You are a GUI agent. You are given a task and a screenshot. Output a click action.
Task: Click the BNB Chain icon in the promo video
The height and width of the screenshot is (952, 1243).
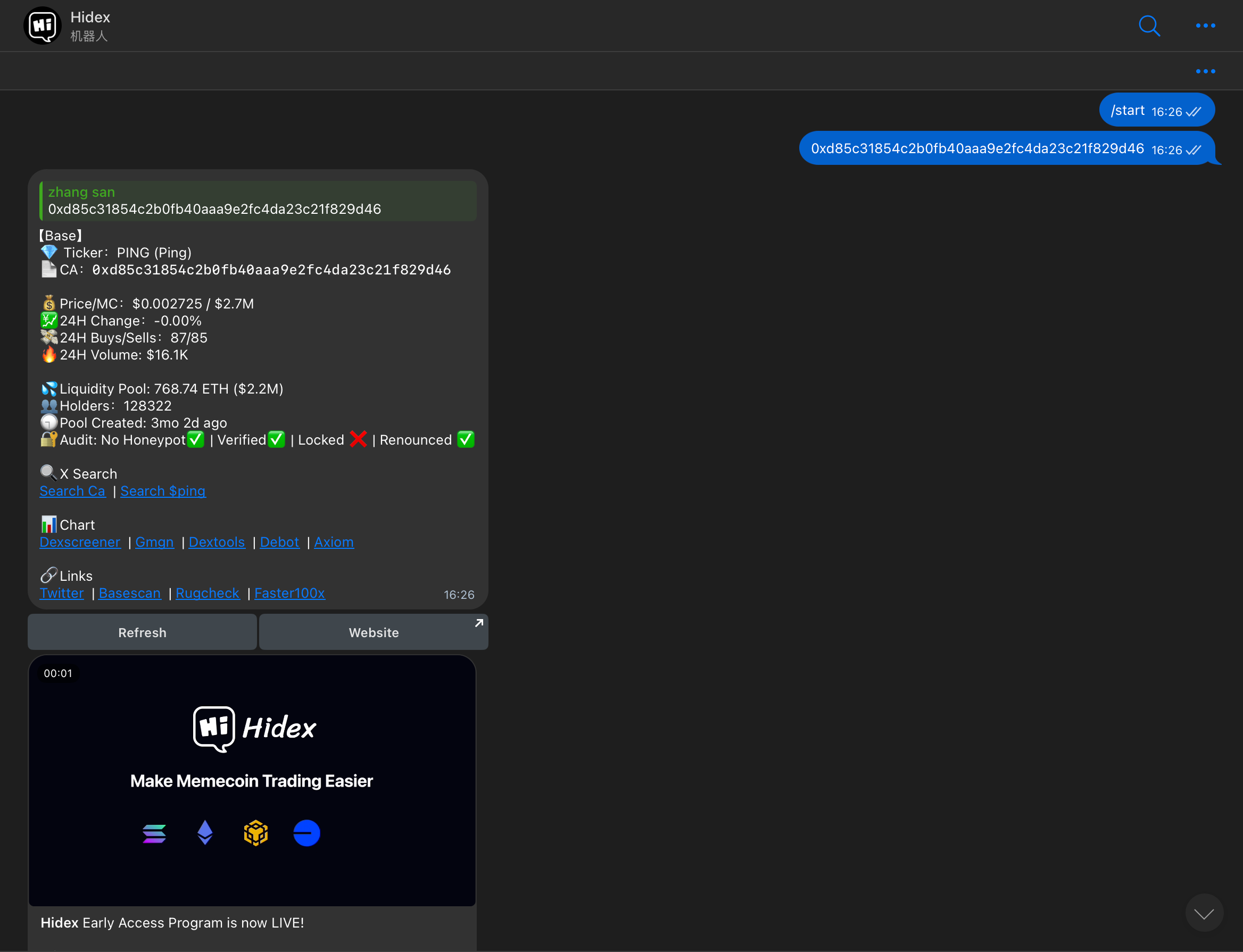click(x=255, y=833)
